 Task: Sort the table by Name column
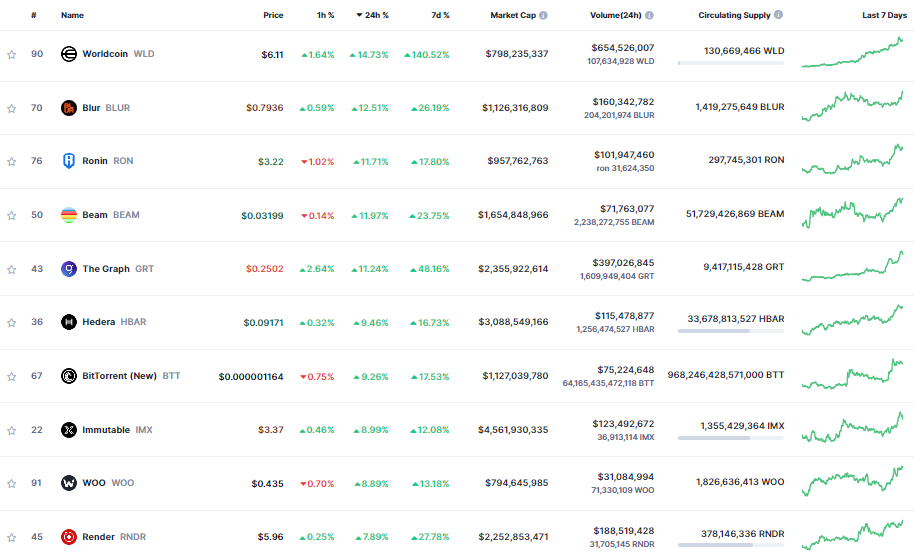click(72, 16)
